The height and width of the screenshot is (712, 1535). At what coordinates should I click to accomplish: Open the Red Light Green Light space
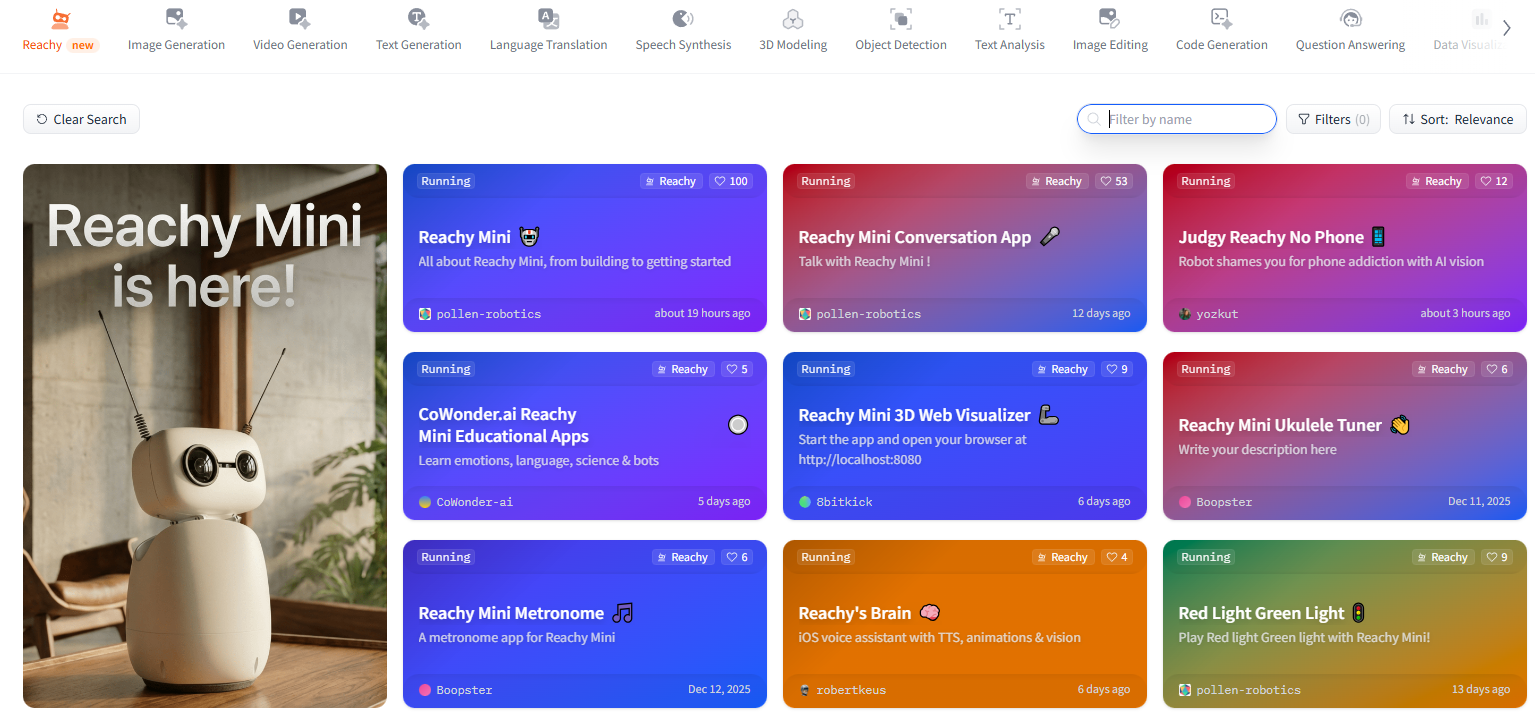coord(1345,624)
